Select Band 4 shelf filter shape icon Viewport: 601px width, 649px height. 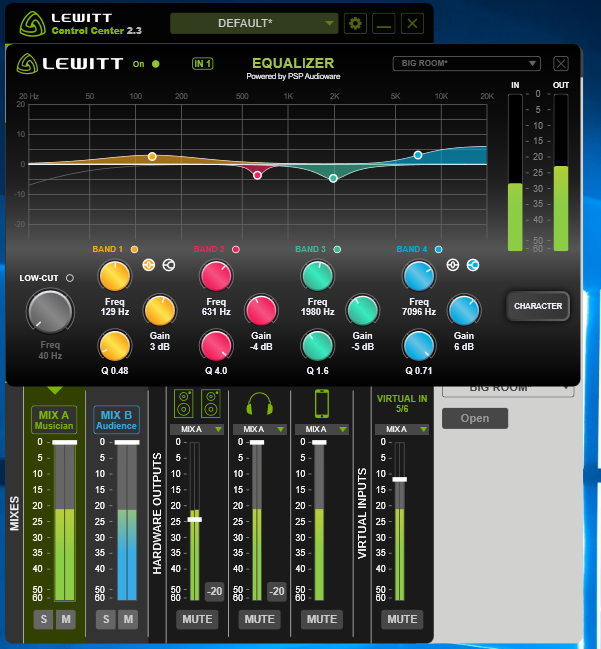[473, 265]
